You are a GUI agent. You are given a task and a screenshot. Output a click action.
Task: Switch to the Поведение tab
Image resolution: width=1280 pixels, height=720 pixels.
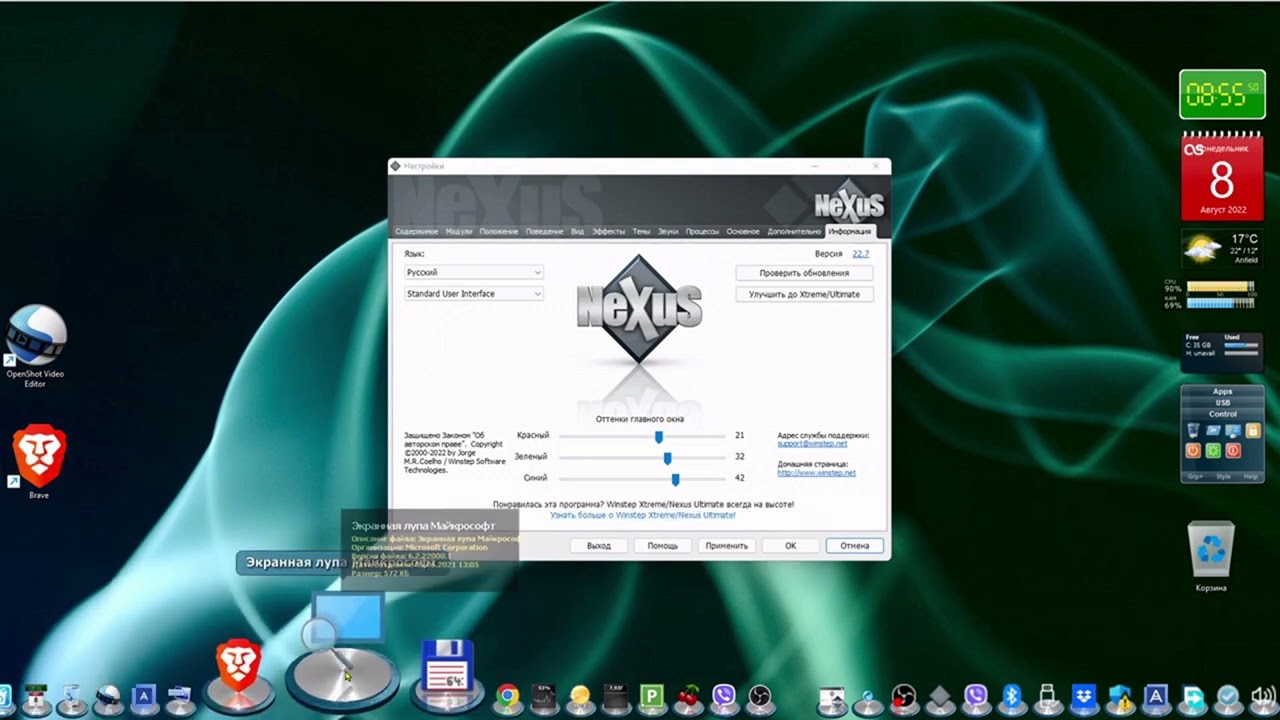click(x=545, y=231)
